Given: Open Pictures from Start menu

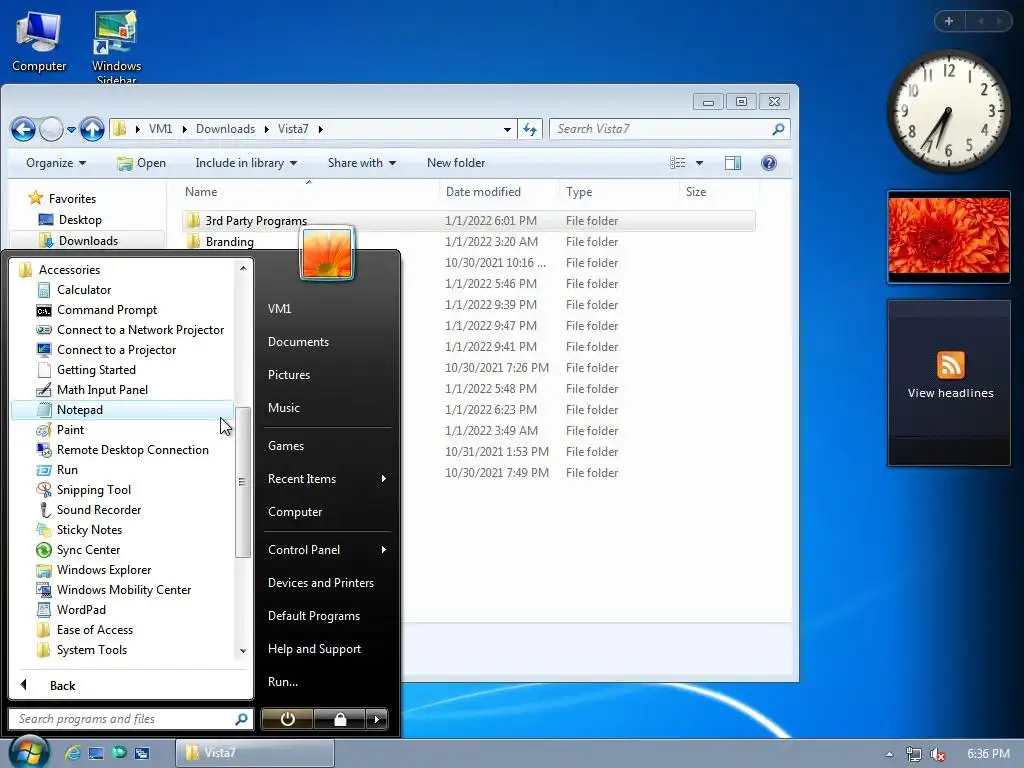Looking at the screenshot, I should 289,375.
